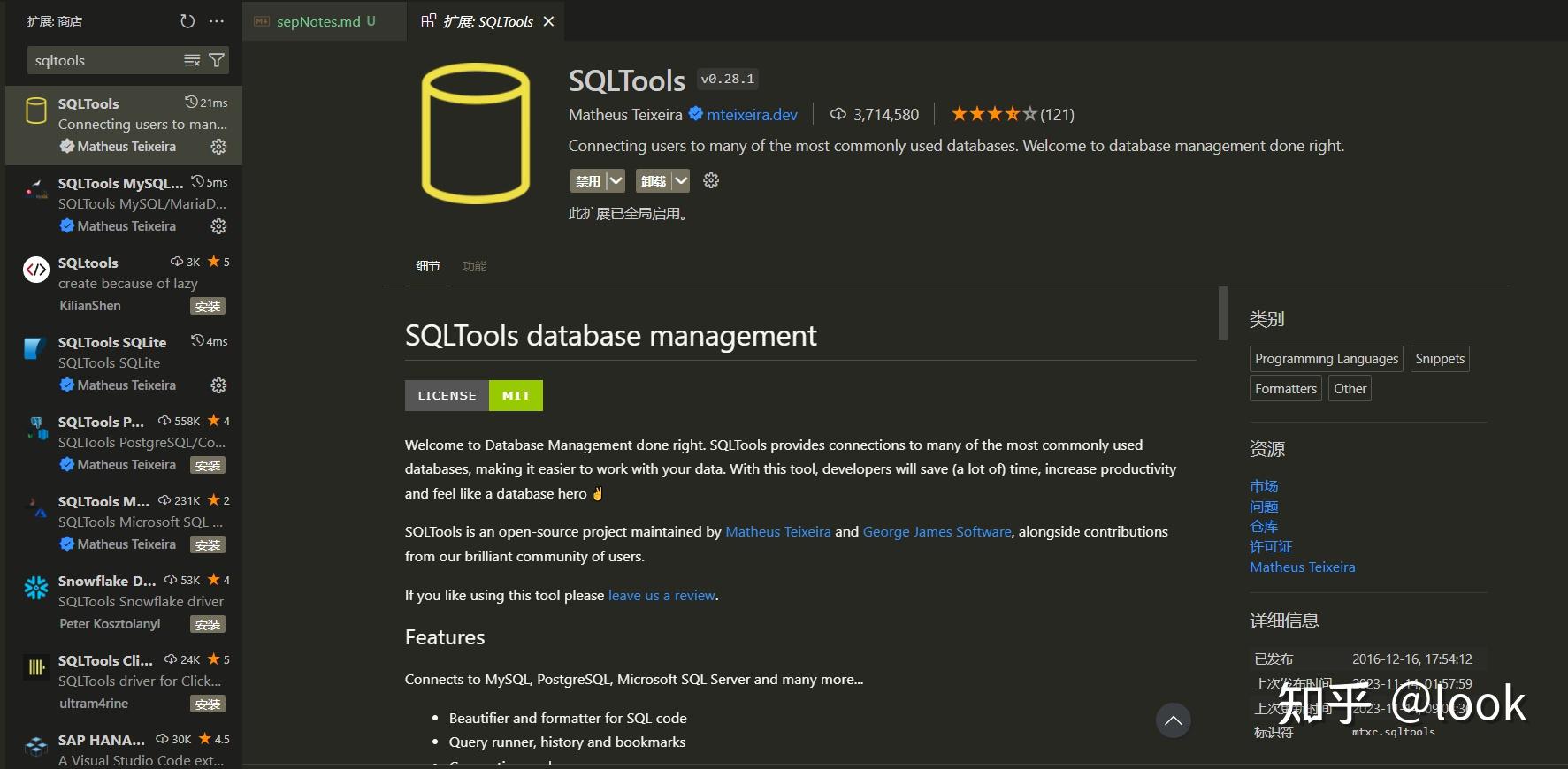
Task: Install the SQLTools PostgreSQL driver extension
Action: [x=208, y=466]
